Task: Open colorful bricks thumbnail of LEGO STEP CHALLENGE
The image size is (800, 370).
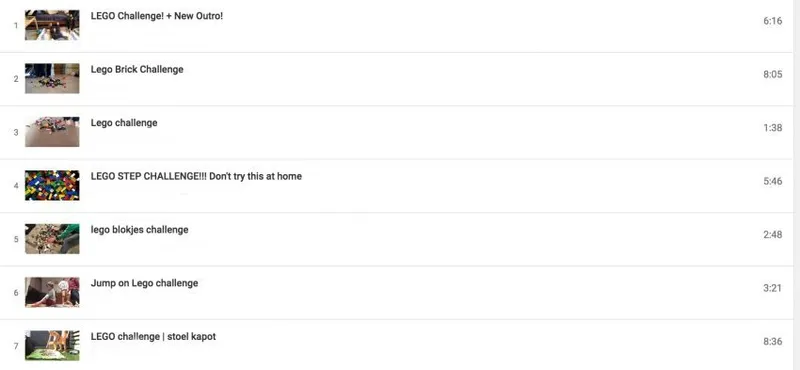Action: pyautogui.click(x=52, y=185)
